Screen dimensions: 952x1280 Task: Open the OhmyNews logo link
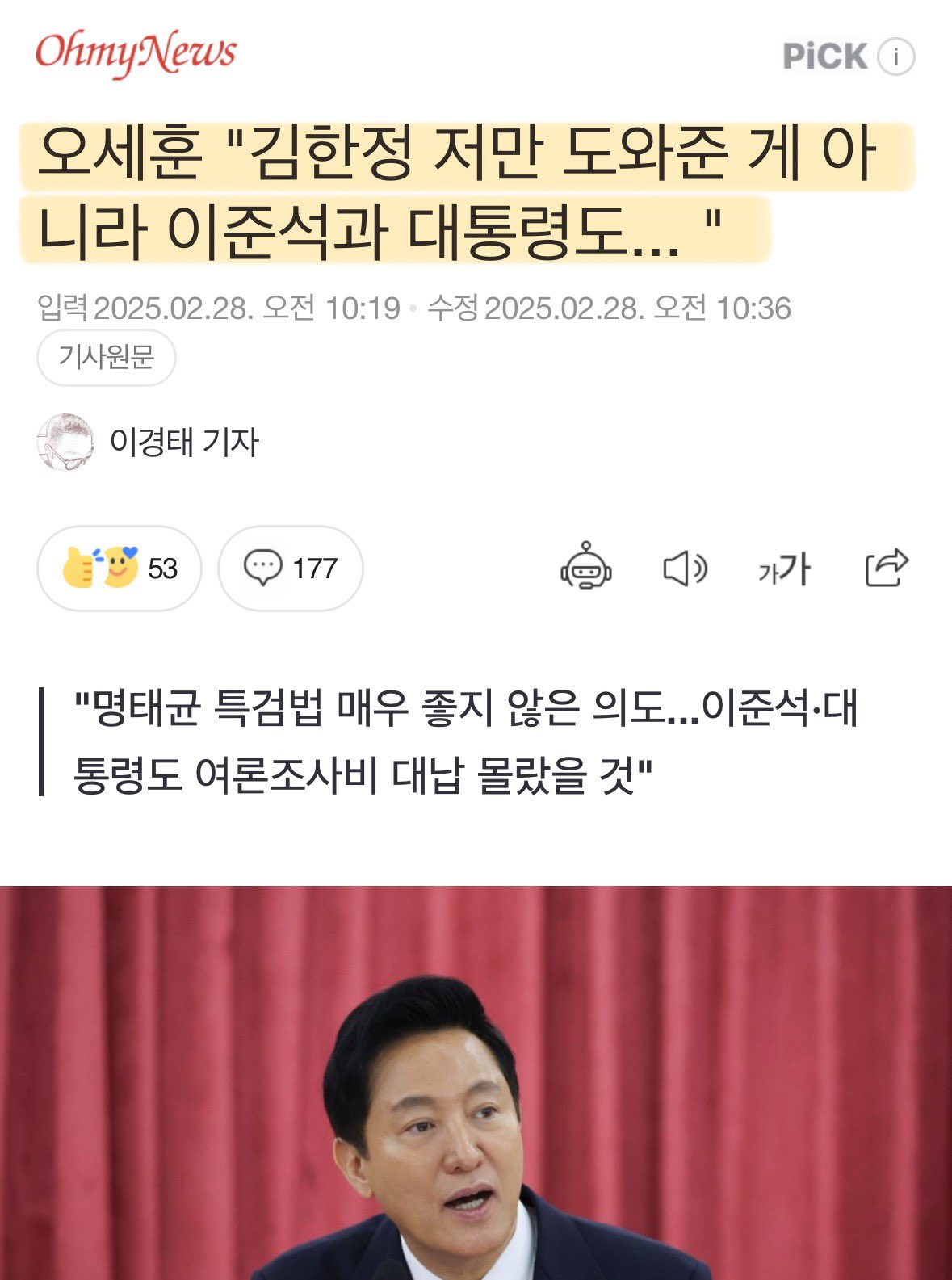(136, 53)
